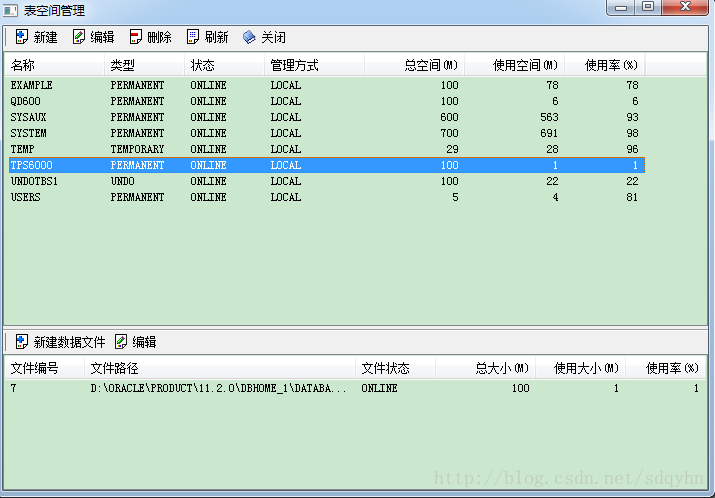Click usage rate 81 in USERS row
The width and height of the screenshot is (715, 498).
(632, 197)
